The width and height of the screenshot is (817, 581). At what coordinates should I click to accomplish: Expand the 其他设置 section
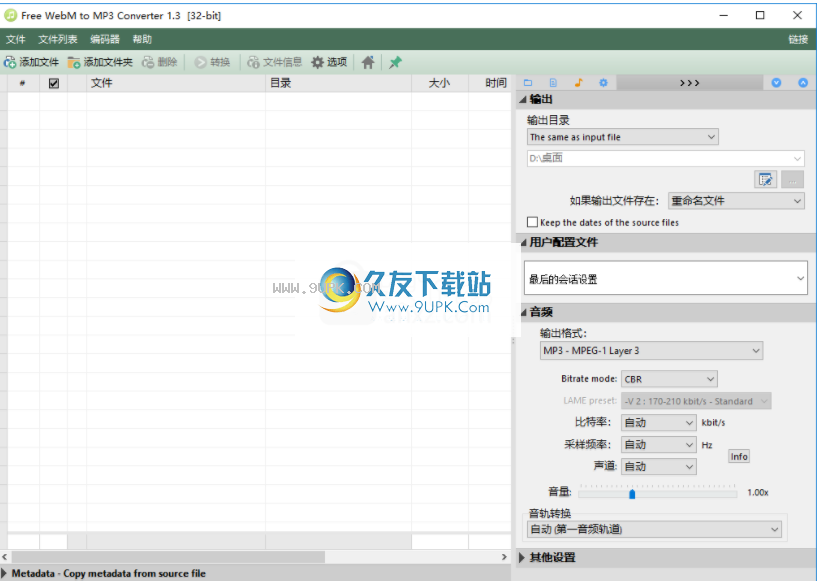pyautogui.click(x=523, y=558)
